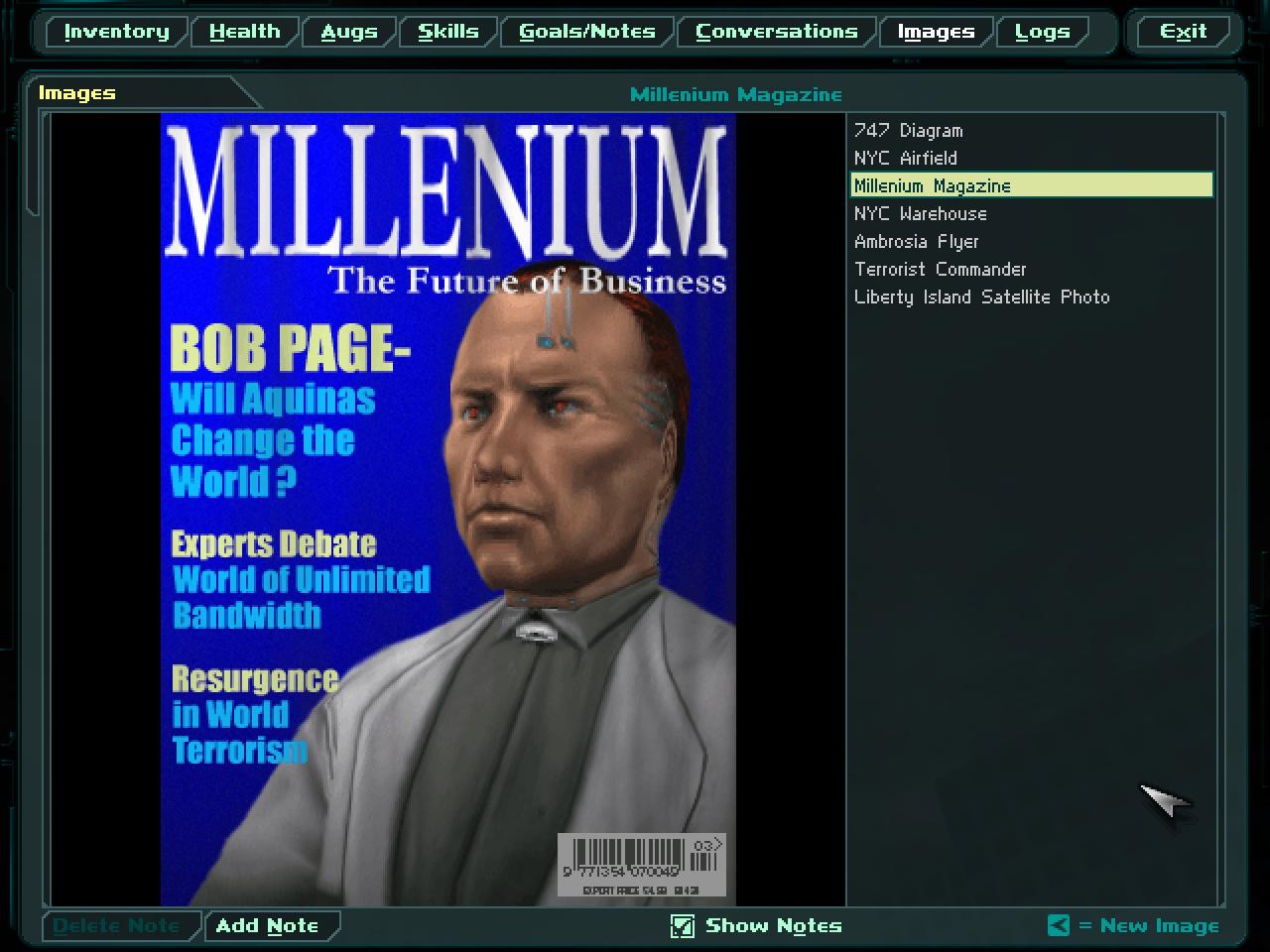Toggle the Show Notes checkbox
Image resolution: width=1270 pixels, height=952 pixels.
point(683,926)
